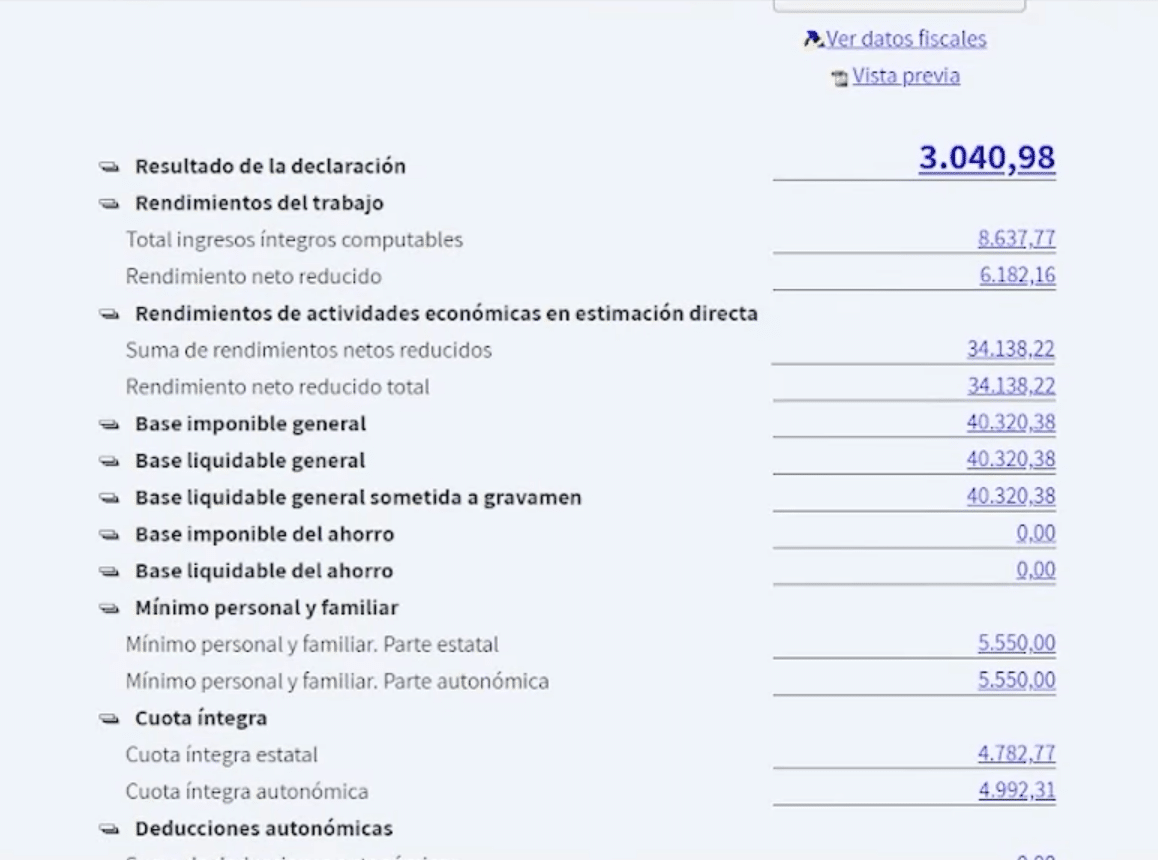
Task: Click the bullet icon beside Mínimo personal y familiar
Action: (x=109, y=609)
